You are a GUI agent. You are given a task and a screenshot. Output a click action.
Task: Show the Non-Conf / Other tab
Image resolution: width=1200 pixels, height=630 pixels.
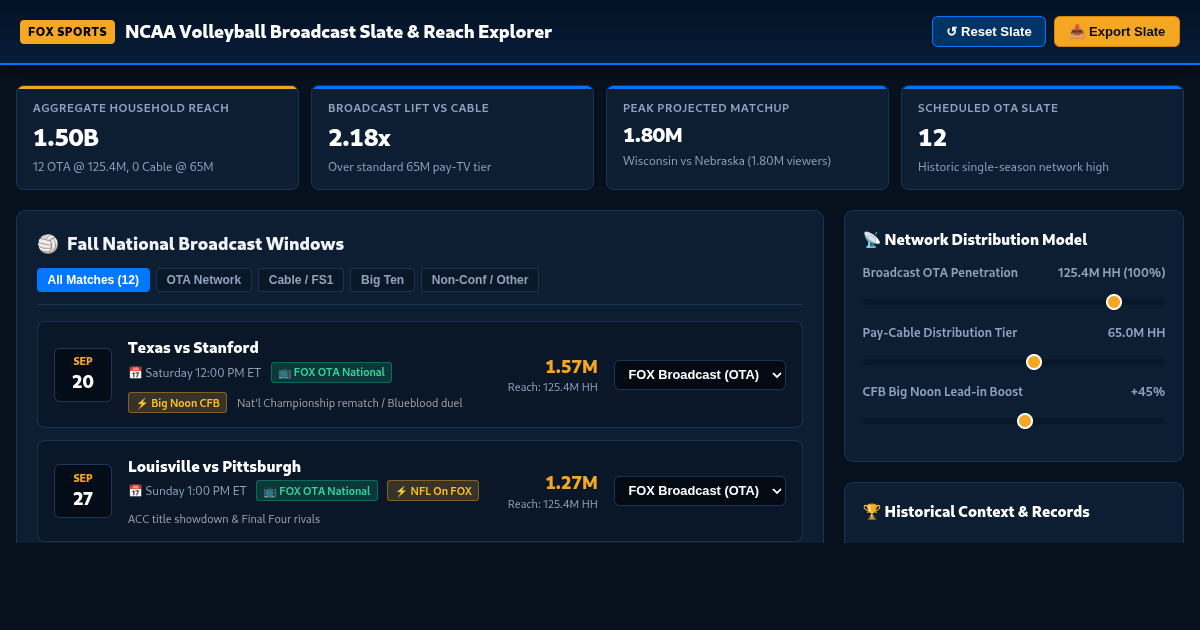[x=480, y=280]
